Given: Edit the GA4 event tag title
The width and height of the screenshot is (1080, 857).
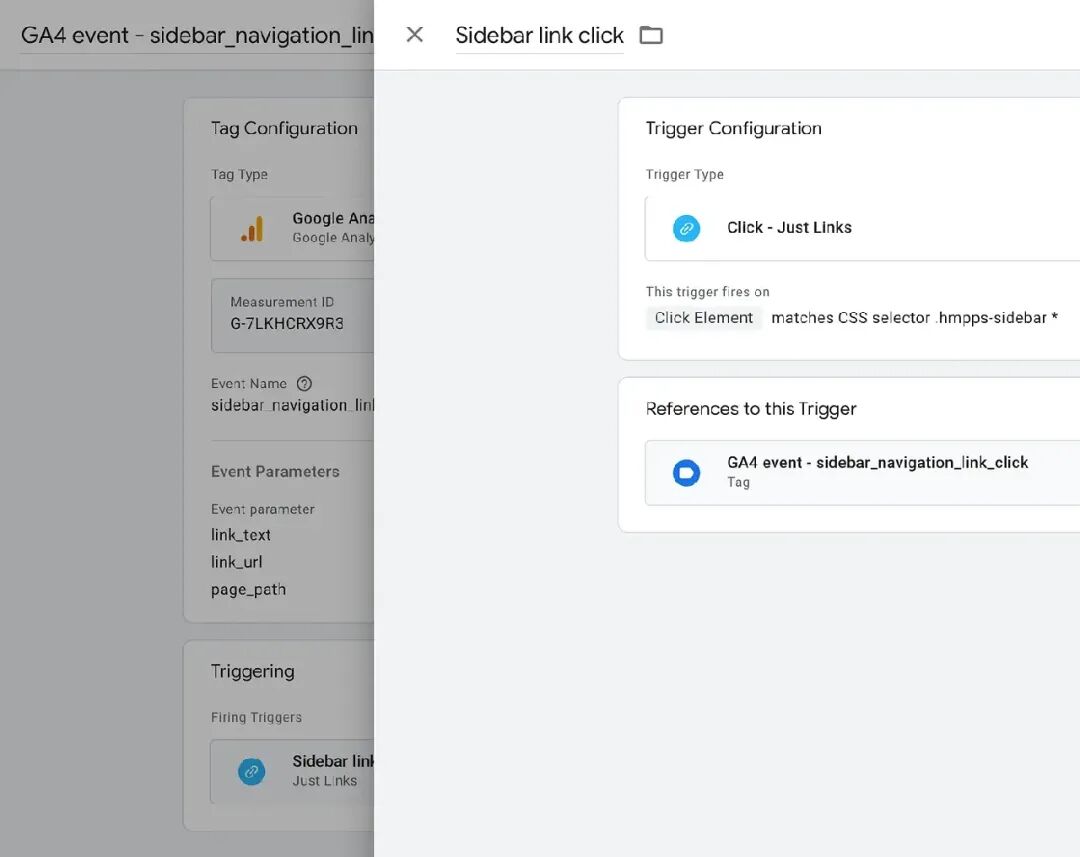Looking at the screenshot, I should point(196,35).
